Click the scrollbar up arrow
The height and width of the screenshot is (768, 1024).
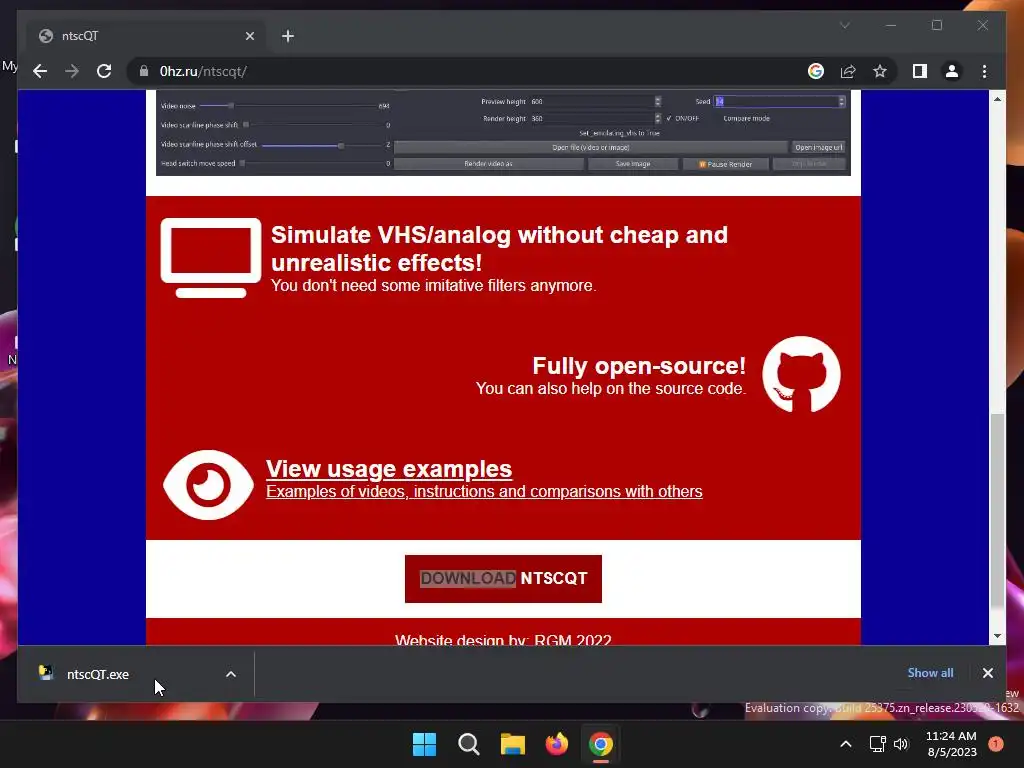[997, 99]
